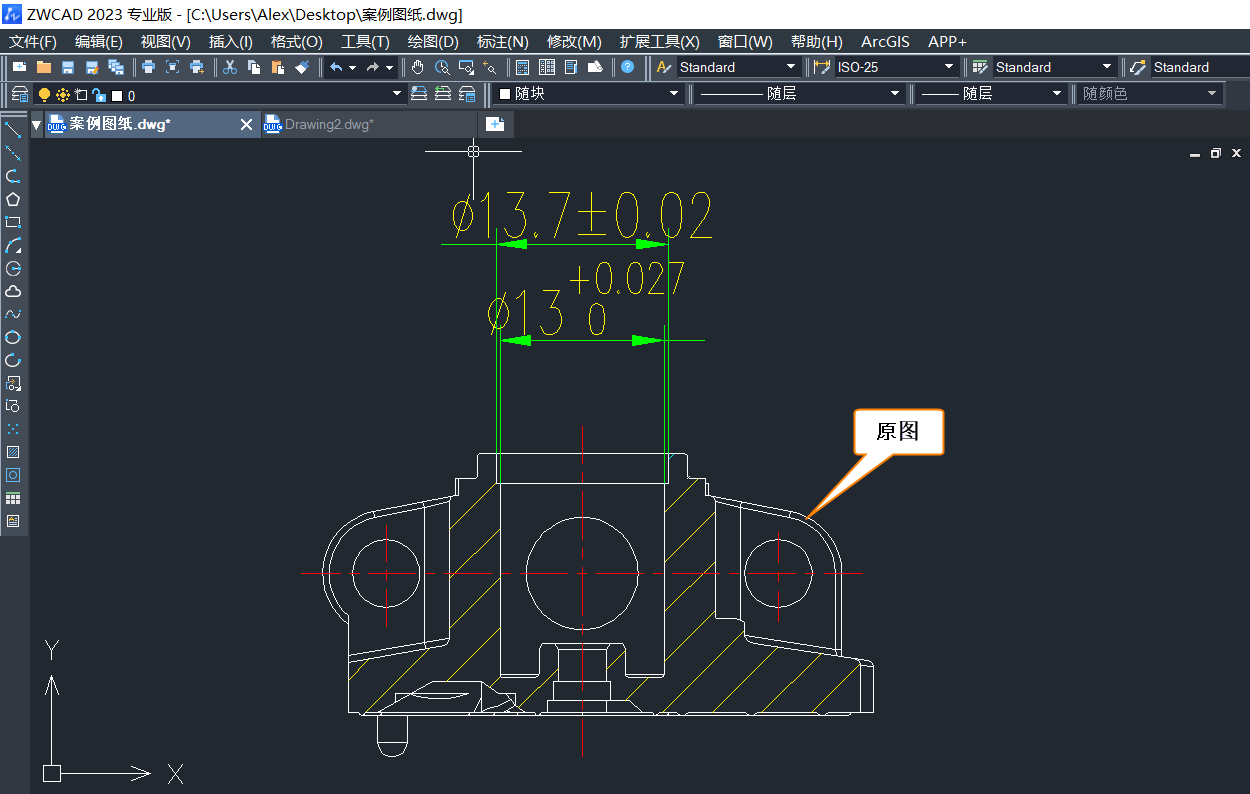Image resolution: width=1250 pixels, height=794 pixels.
Task: Click the Cut scissors icon
Action: 229,67
